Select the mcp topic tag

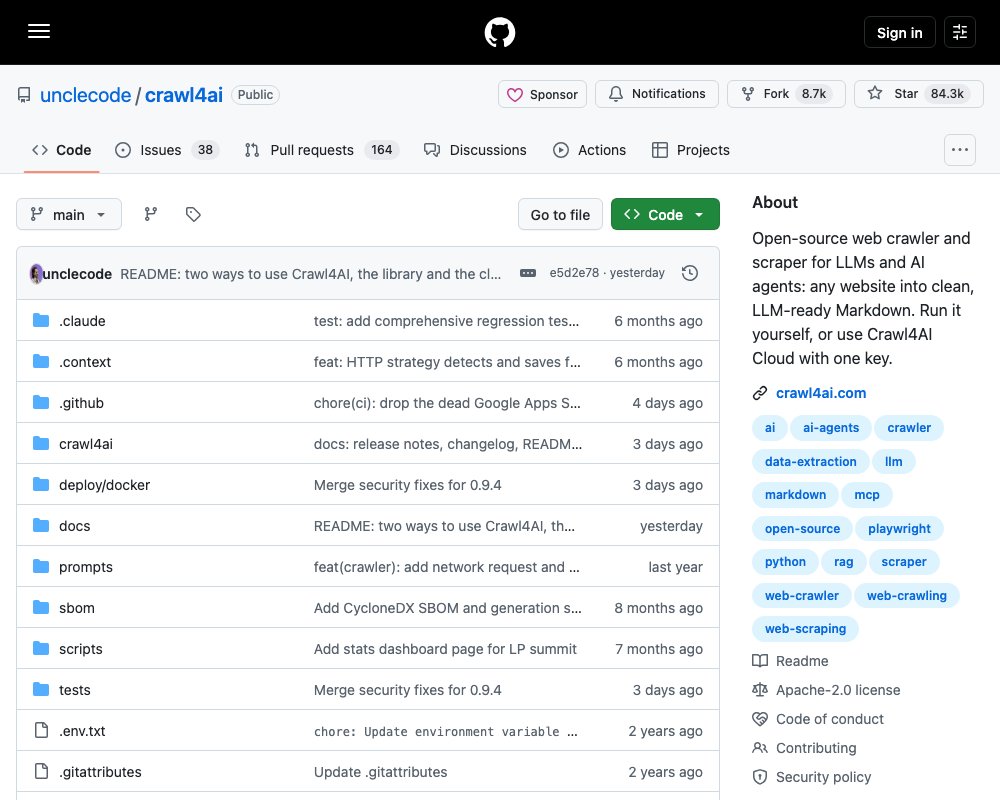point(867,494)
